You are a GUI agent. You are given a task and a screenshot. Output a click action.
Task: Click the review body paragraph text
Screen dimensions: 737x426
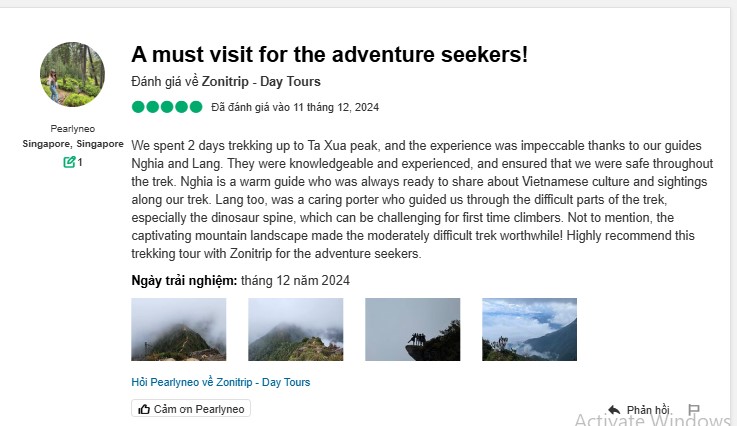click(420, 200)
